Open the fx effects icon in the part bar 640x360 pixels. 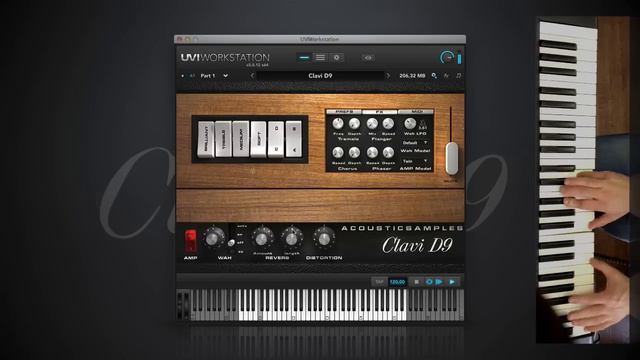point(446,76)
